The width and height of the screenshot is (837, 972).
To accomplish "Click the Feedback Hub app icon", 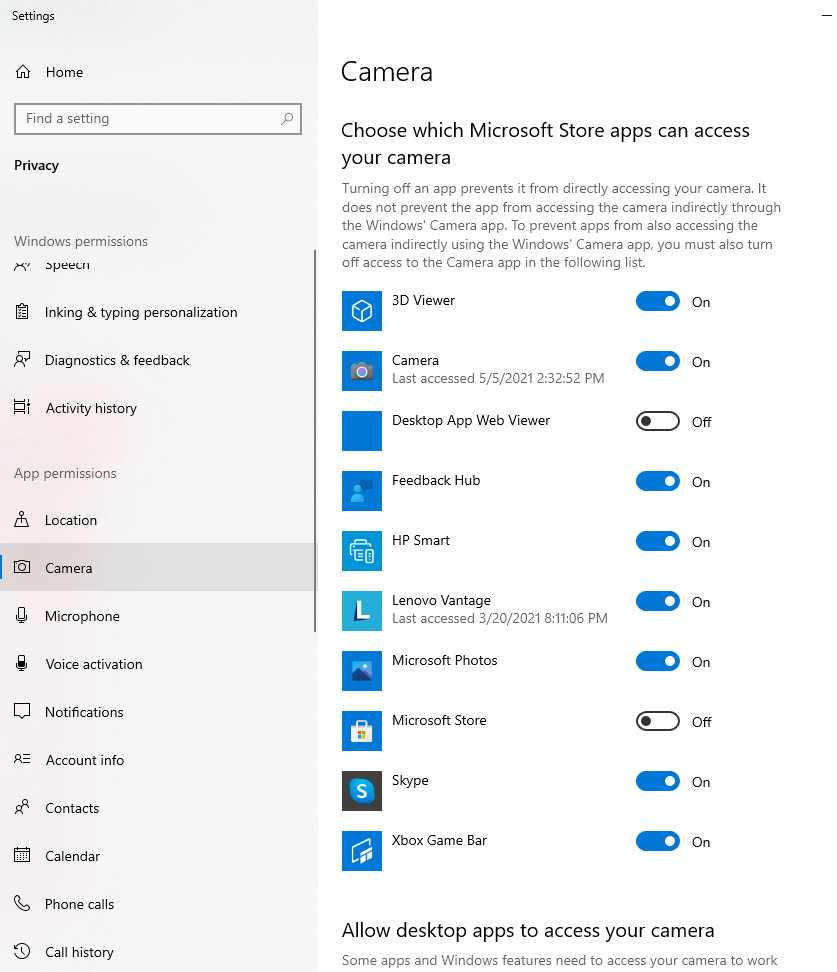I will [361, 491].
